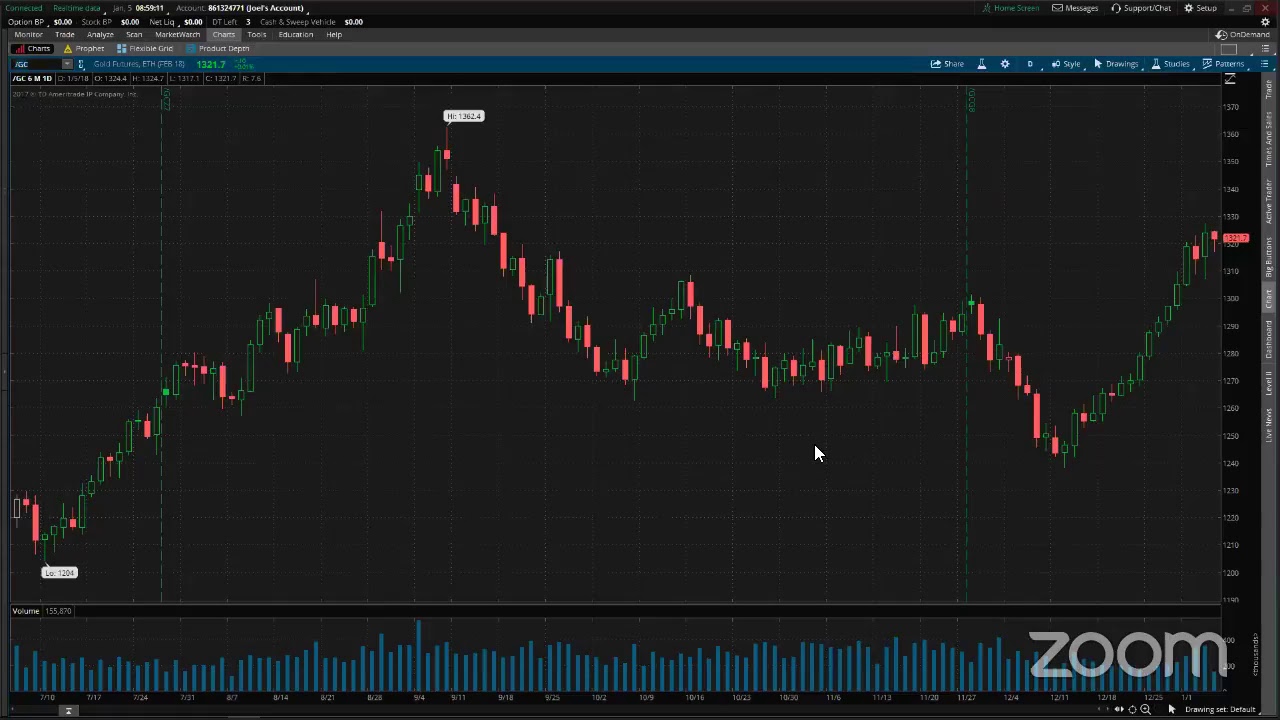
Task: Click the price axis toggle icon top-right
Action: (x=1230, y=78)
